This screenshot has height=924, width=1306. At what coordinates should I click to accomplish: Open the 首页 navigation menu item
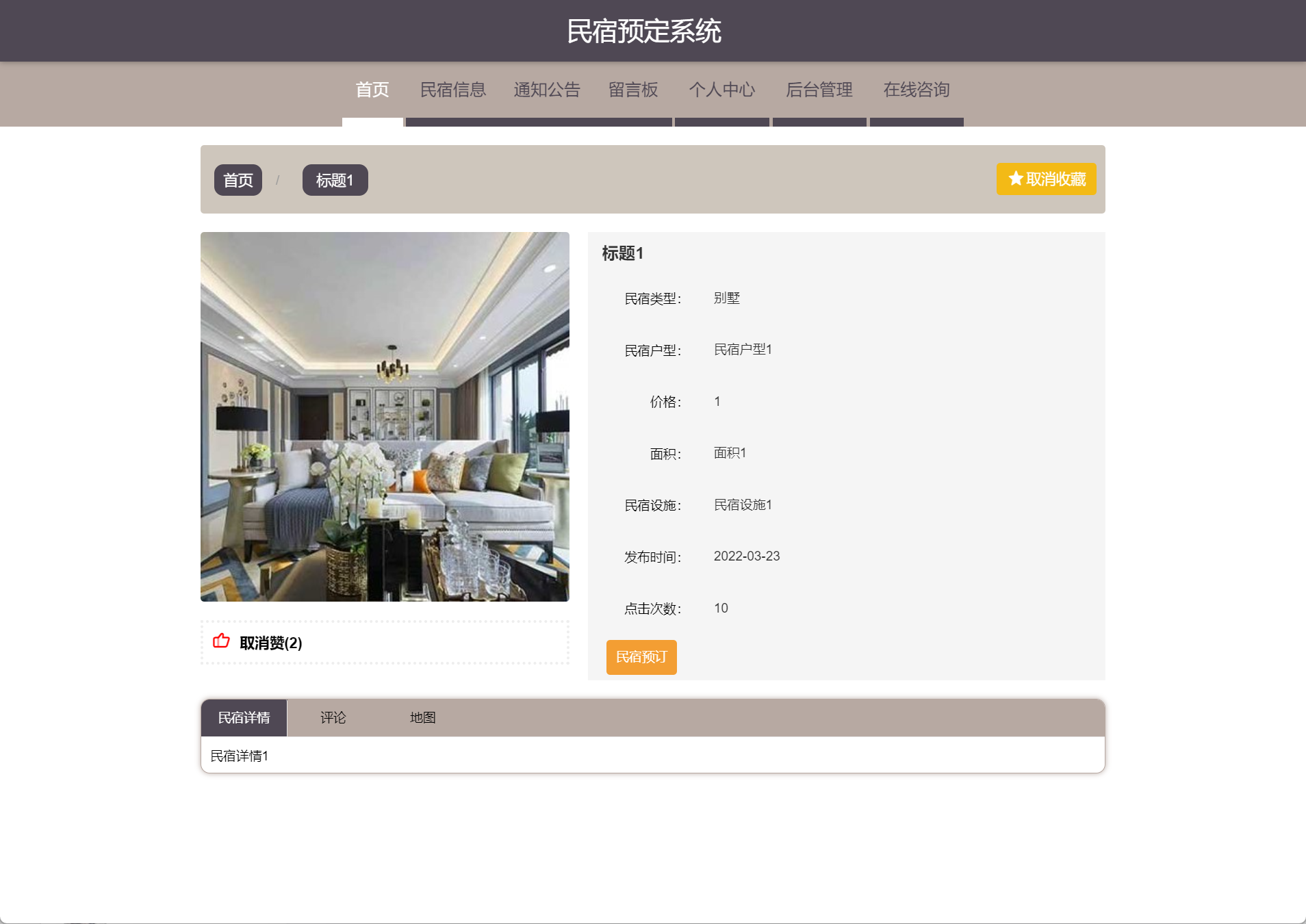372,90
